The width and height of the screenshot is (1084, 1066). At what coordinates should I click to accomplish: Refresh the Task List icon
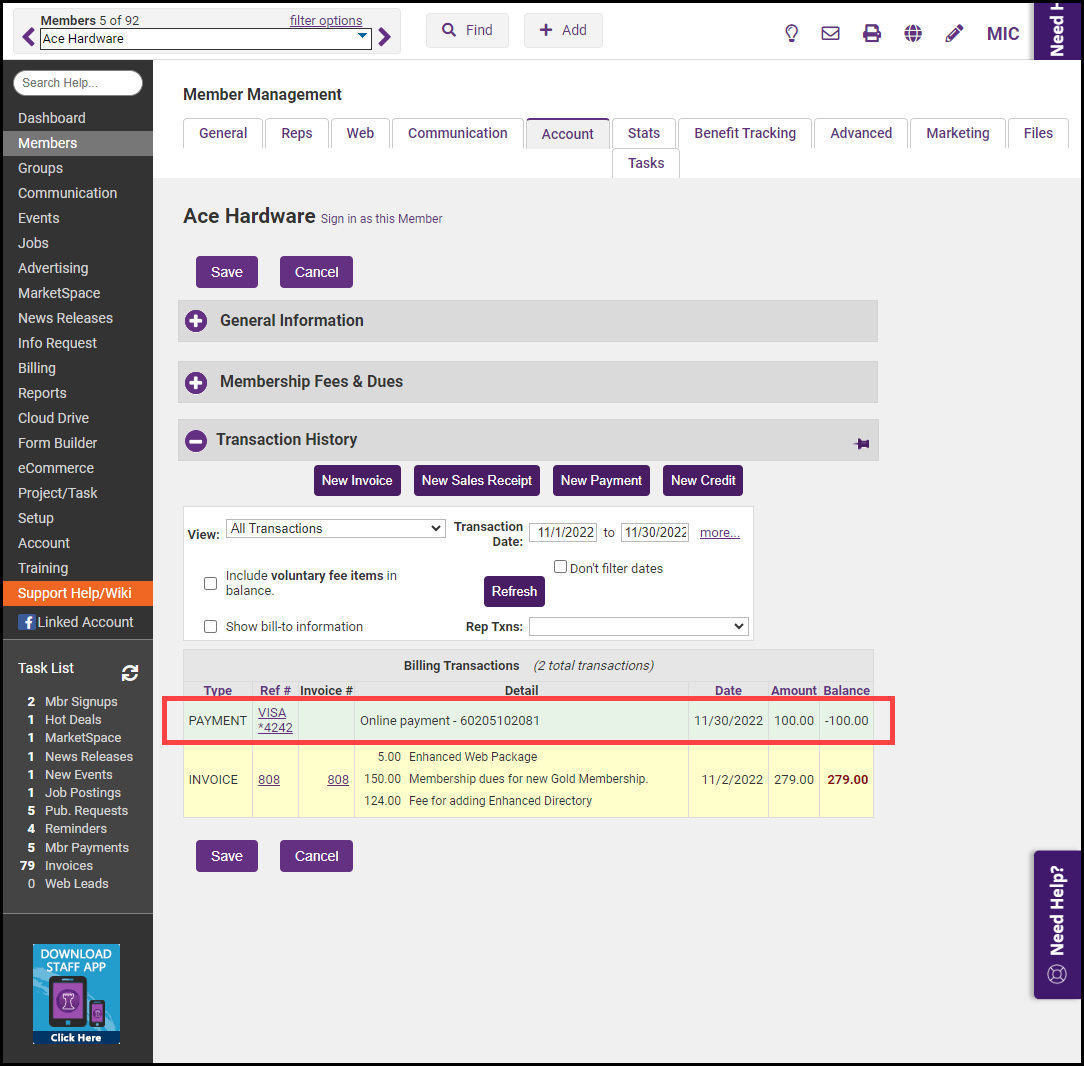pyautogui.click(x=130, y=672)
